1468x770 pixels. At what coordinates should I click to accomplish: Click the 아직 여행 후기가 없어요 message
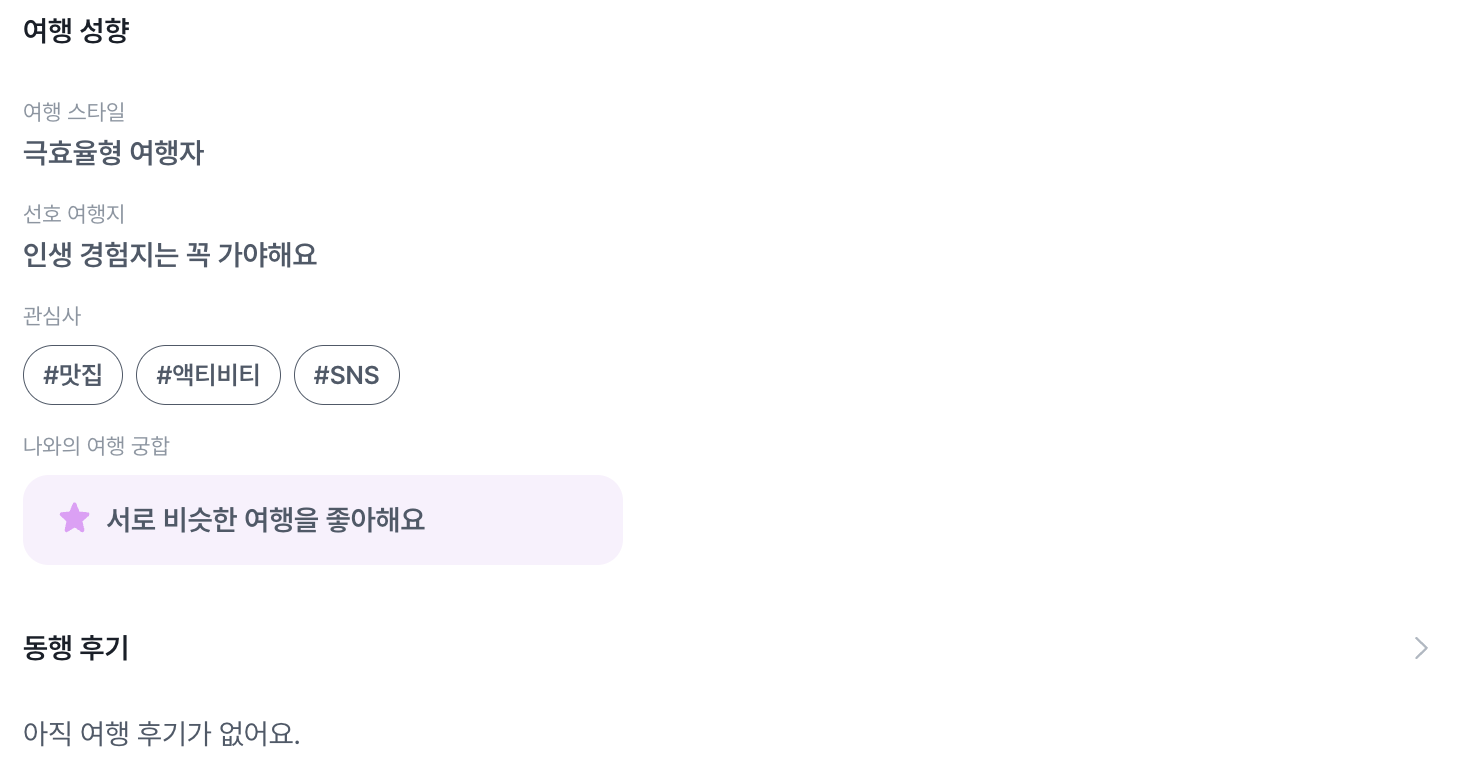tap(161, 733)
